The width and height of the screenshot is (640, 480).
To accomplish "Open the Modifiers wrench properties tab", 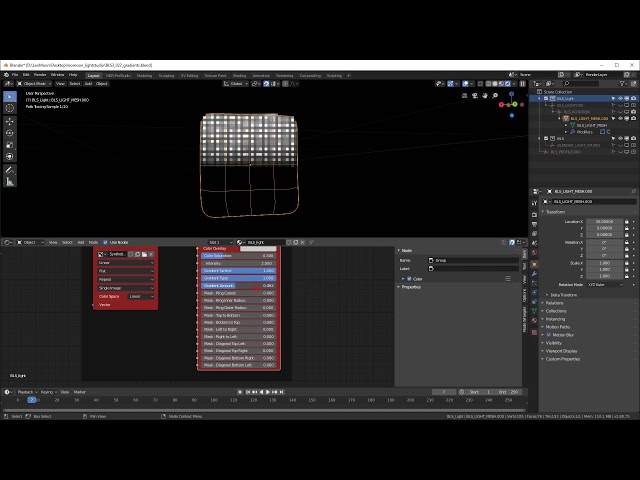I will [x=534, y=273].
